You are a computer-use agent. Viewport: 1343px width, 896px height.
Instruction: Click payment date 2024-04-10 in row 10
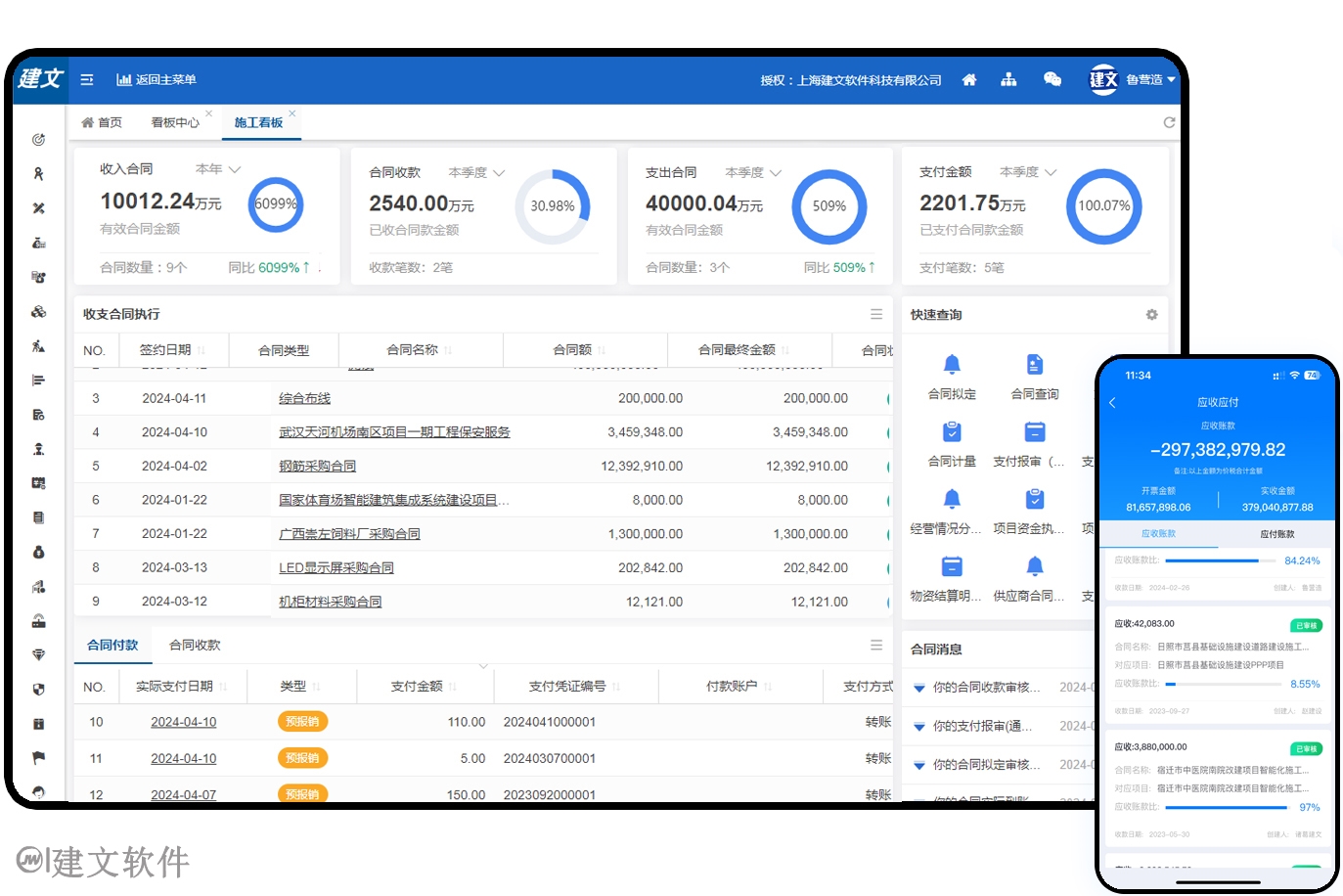tap(183, 722)
